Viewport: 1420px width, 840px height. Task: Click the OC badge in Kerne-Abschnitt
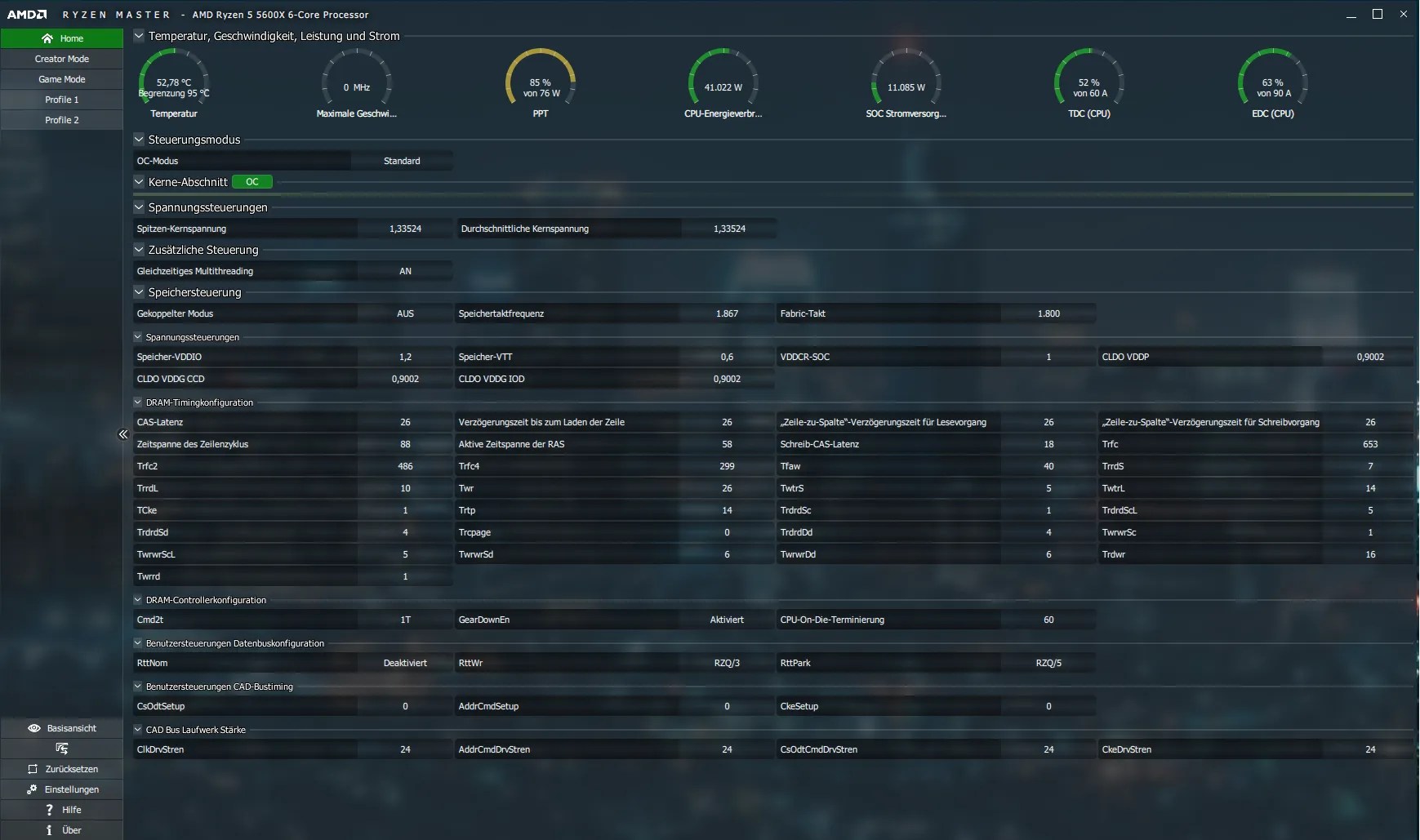[252, 181]
